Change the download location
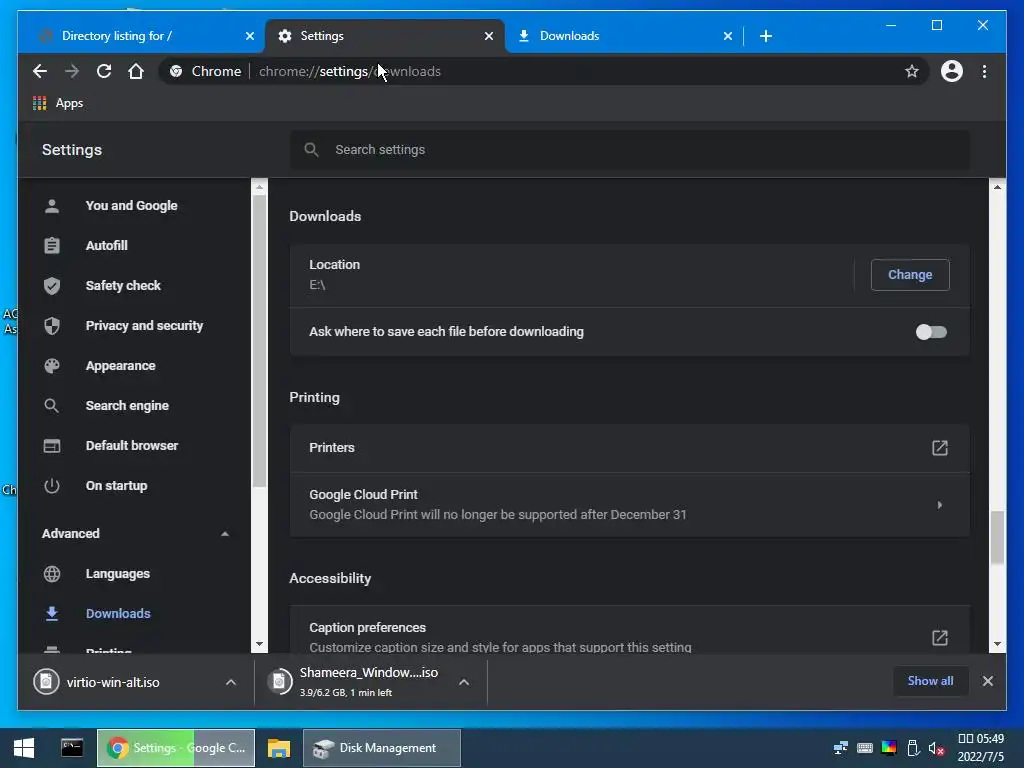Screen dimensions: 1024x768 [x=910, y=275]
